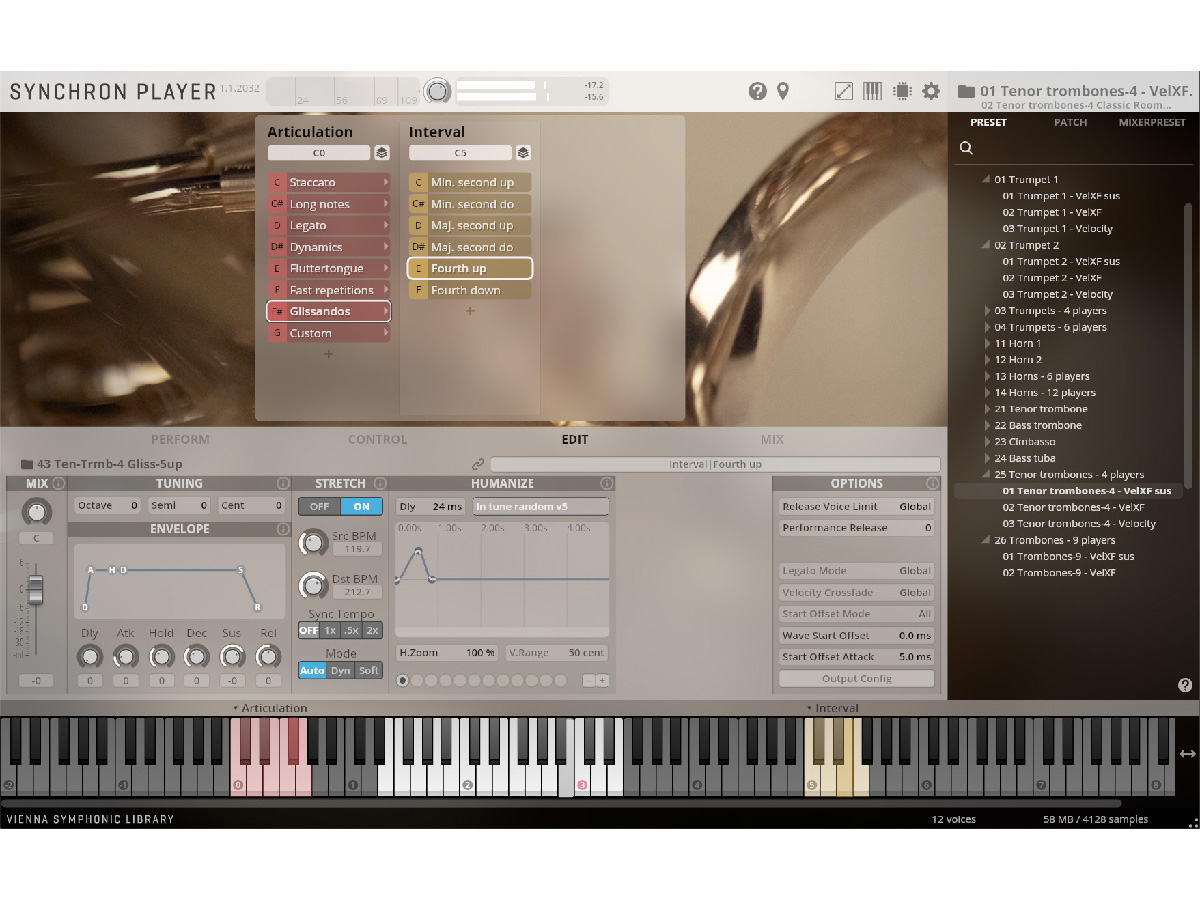Screen dimensions: 1200x900
Task: Click the help question mark icon
Action: [x=757, y=90]
